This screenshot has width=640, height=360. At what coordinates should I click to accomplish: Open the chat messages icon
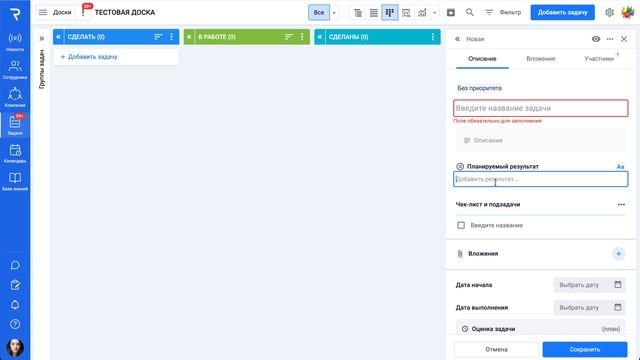(15, 265)
